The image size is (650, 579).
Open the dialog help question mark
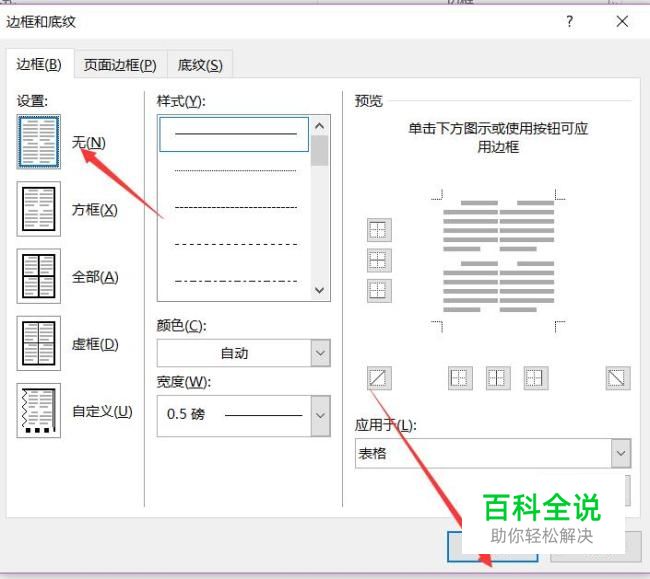tap(570, 21)
